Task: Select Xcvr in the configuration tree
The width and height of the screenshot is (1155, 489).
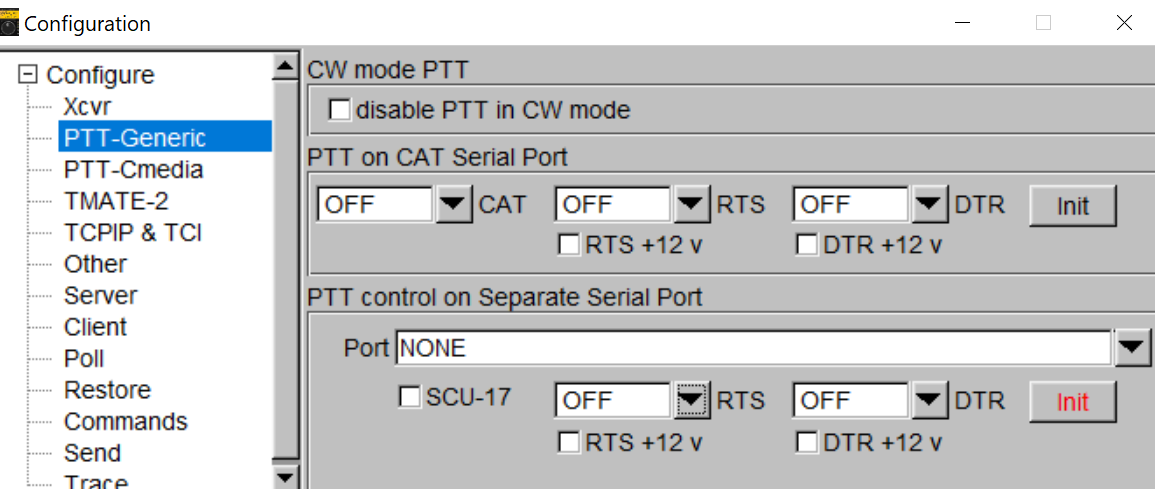Action: (87, 106)
